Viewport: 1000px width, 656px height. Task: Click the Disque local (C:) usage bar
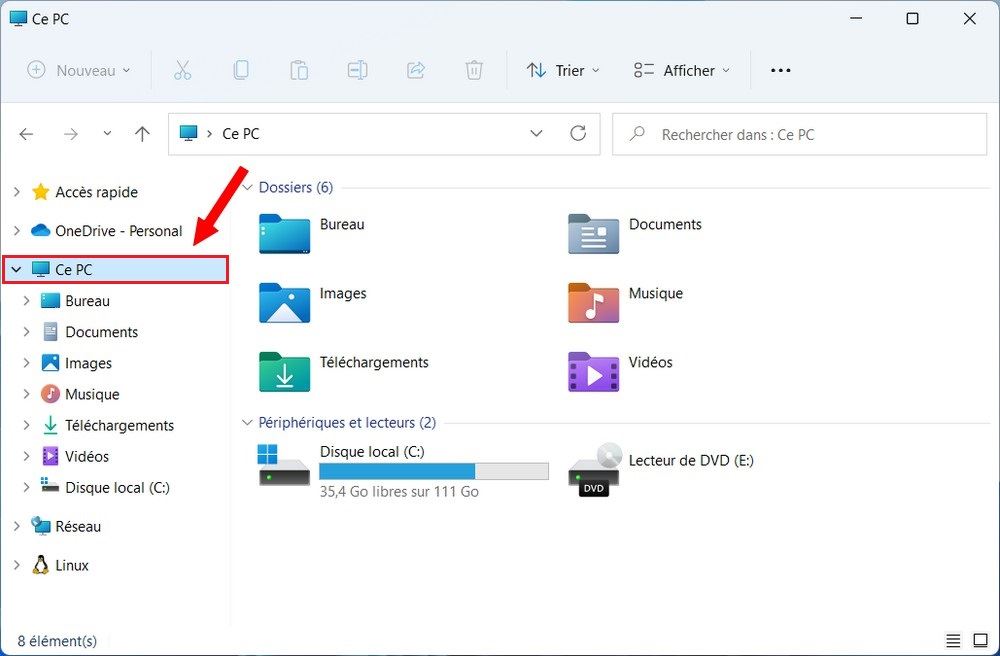point(434,472)
